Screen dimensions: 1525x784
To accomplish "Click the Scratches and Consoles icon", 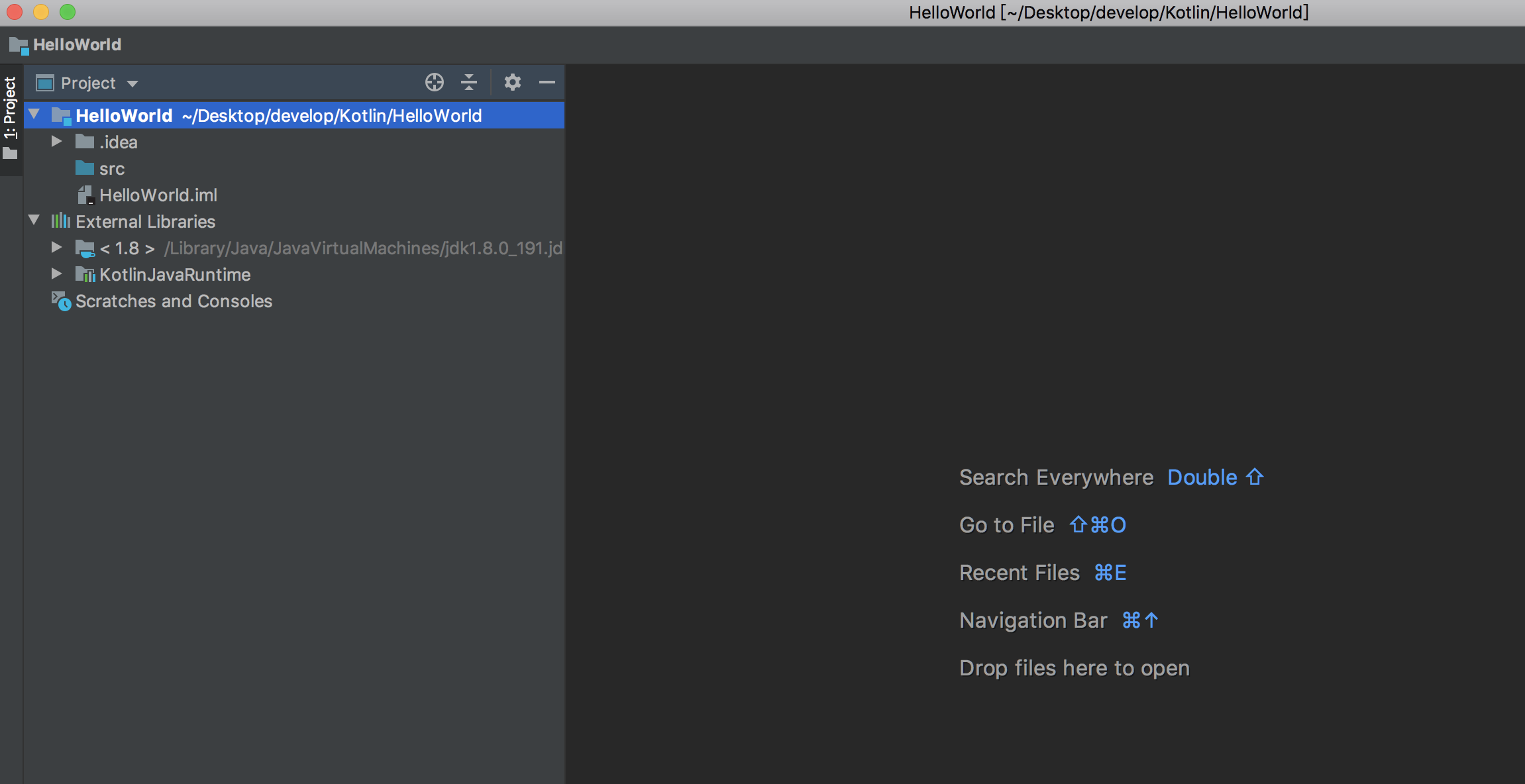I will (x=61, y=301).
